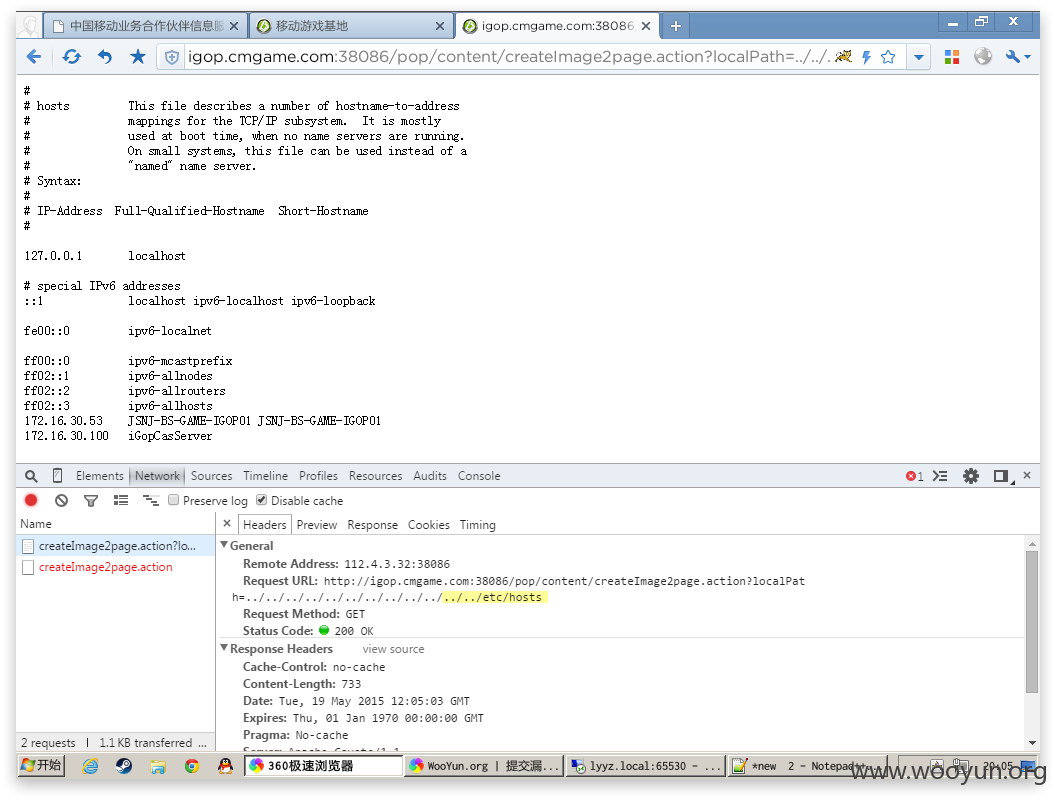Click the DevTools inspect element magnifier icon
1056x800 pixels.
pyautogui.click(x=31, y=476)
